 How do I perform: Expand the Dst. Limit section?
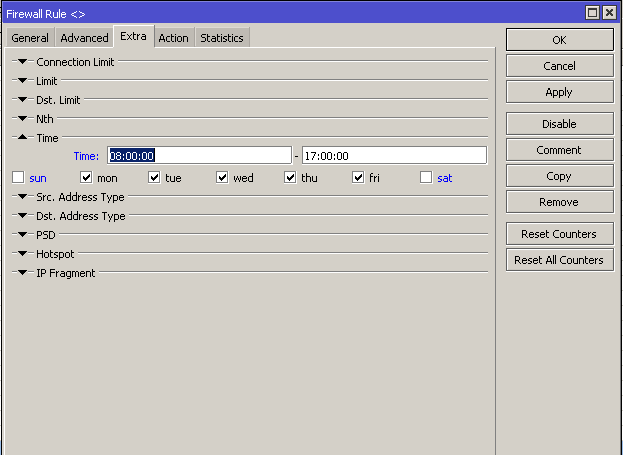[23, 99]
